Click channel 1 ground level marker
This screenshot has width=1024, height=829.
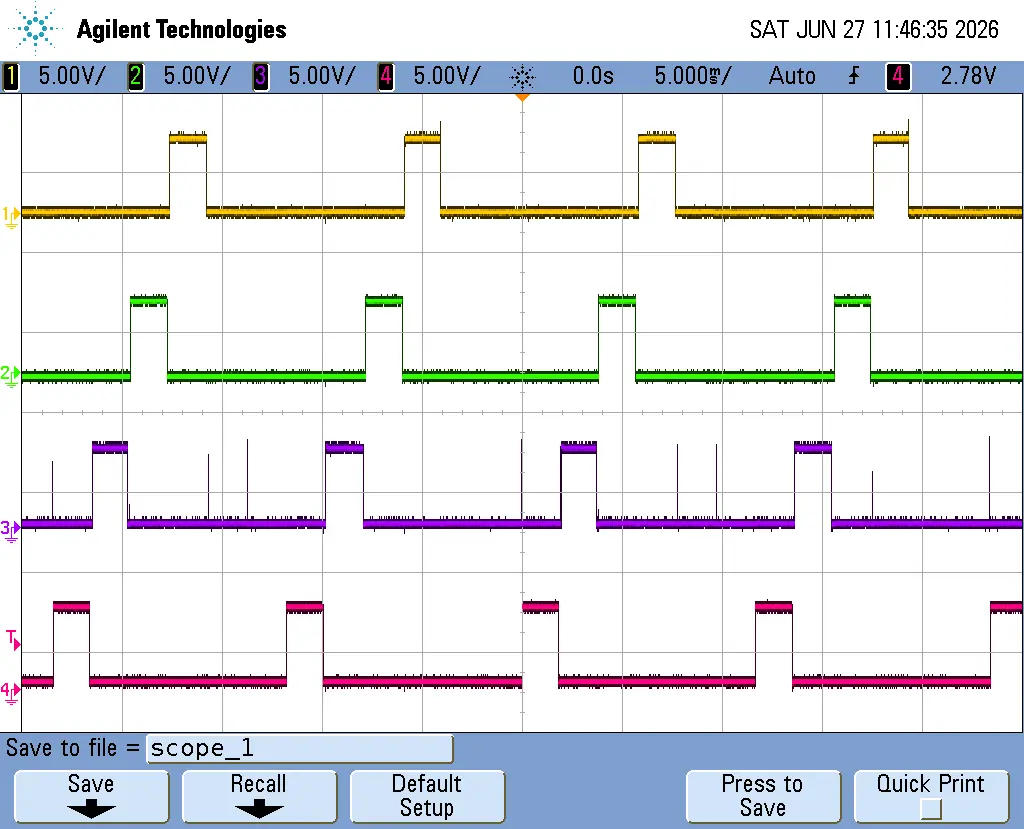pyautogui.click(x=10, y=216)
